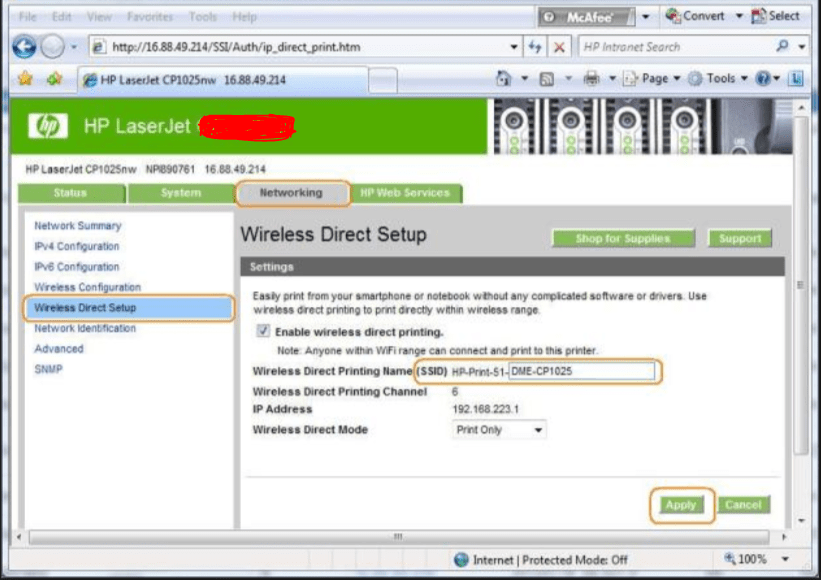Click the SSID name input field
The image size is (821, 580).
click(x=581, y=371)
